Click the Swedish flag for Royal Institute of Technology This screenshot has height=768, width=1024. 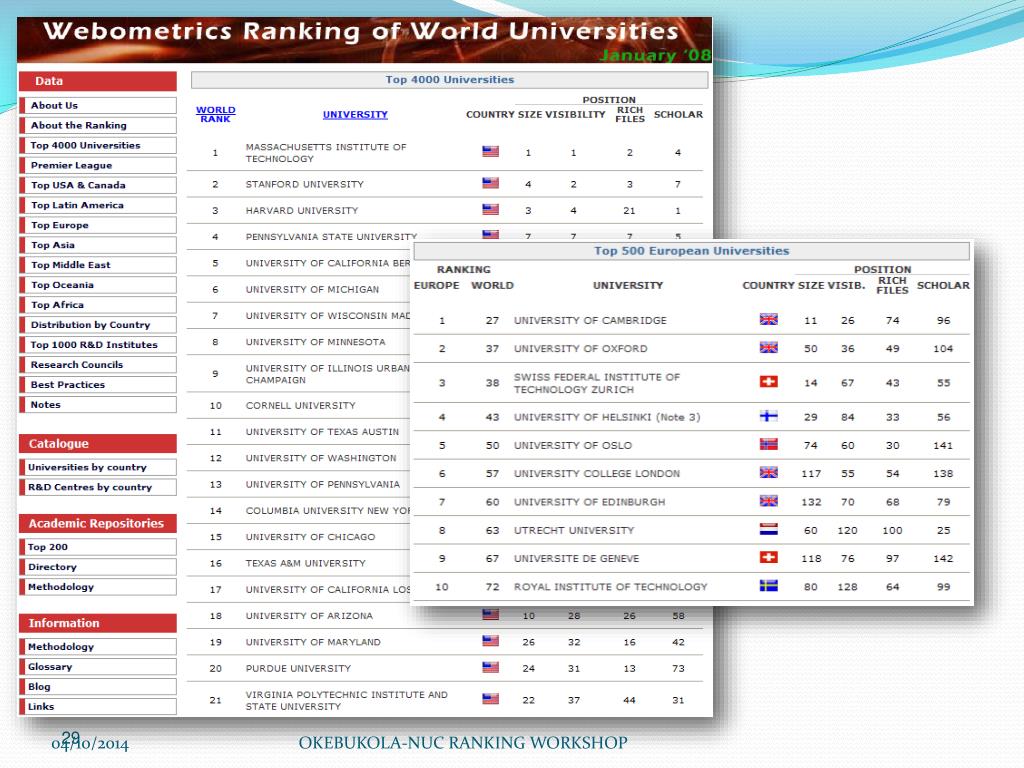[x=769, y=586]
